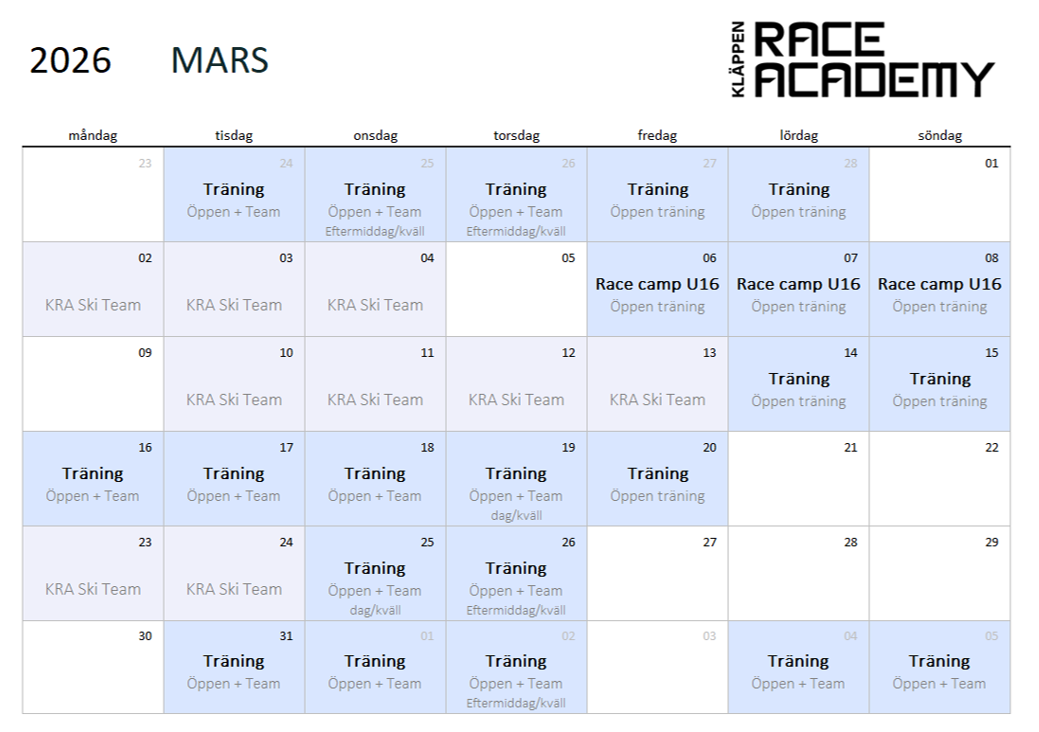Click the söndag column header
The height and width of the screenshot is (732, 1039).
940,136
